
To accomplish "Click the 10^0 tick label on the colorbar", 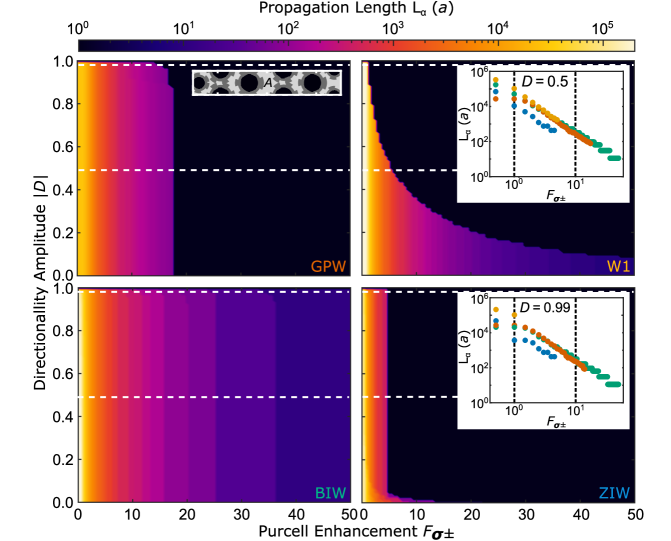I will (78, 28).
